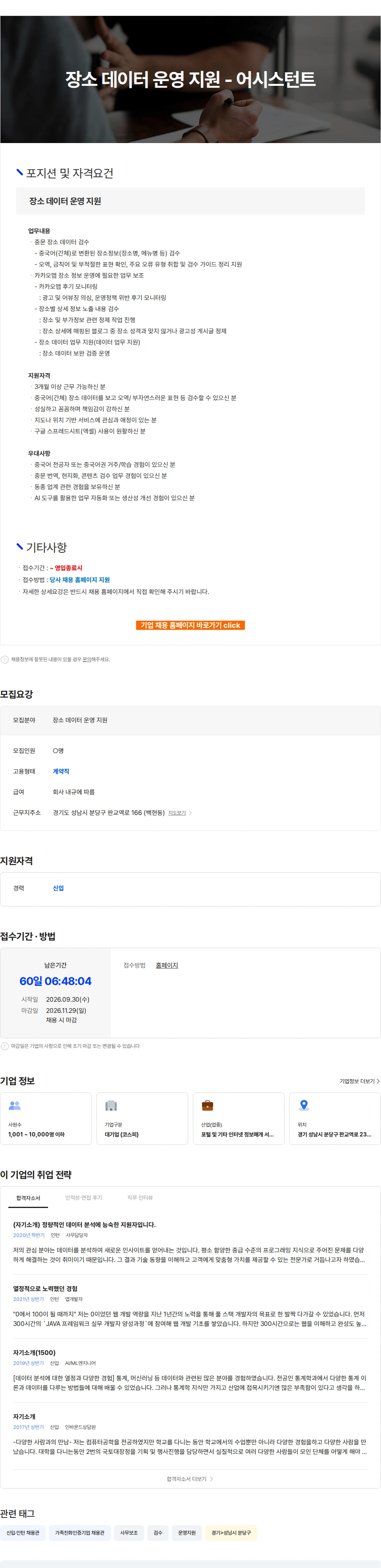Click the 문의 link in notice
Image resolution: width=381 pixels, height=1568 pixels.
tap(86, 659)
